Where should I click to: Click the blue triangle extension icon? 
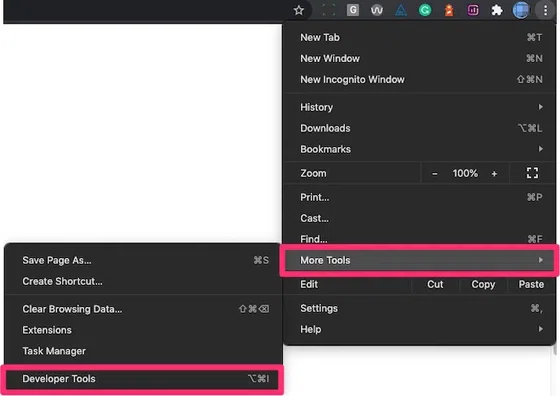point(401,10)
